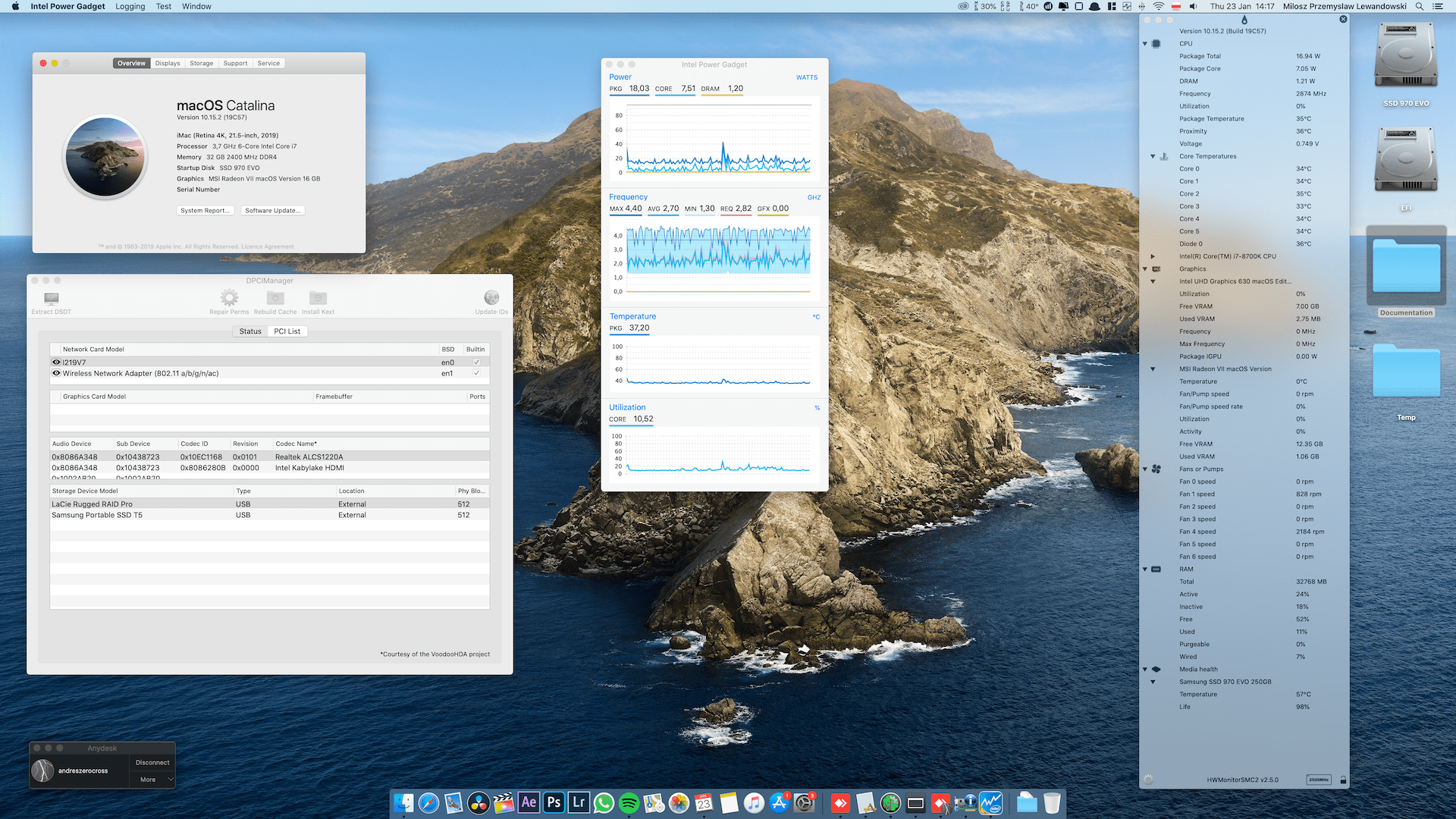Open the Apple menu
Screen dimensions: 1456x819
pos(15,6)
